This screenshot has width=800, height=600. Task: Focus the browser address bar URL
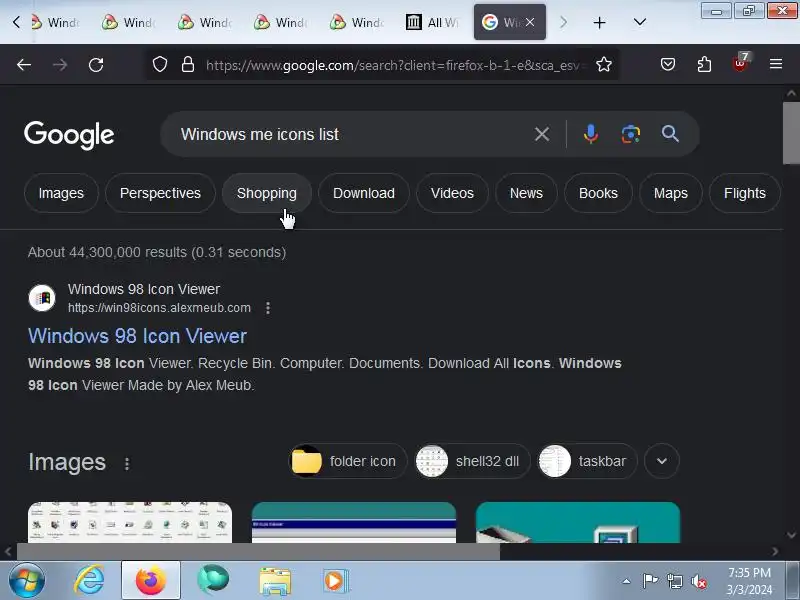(395, 65)
